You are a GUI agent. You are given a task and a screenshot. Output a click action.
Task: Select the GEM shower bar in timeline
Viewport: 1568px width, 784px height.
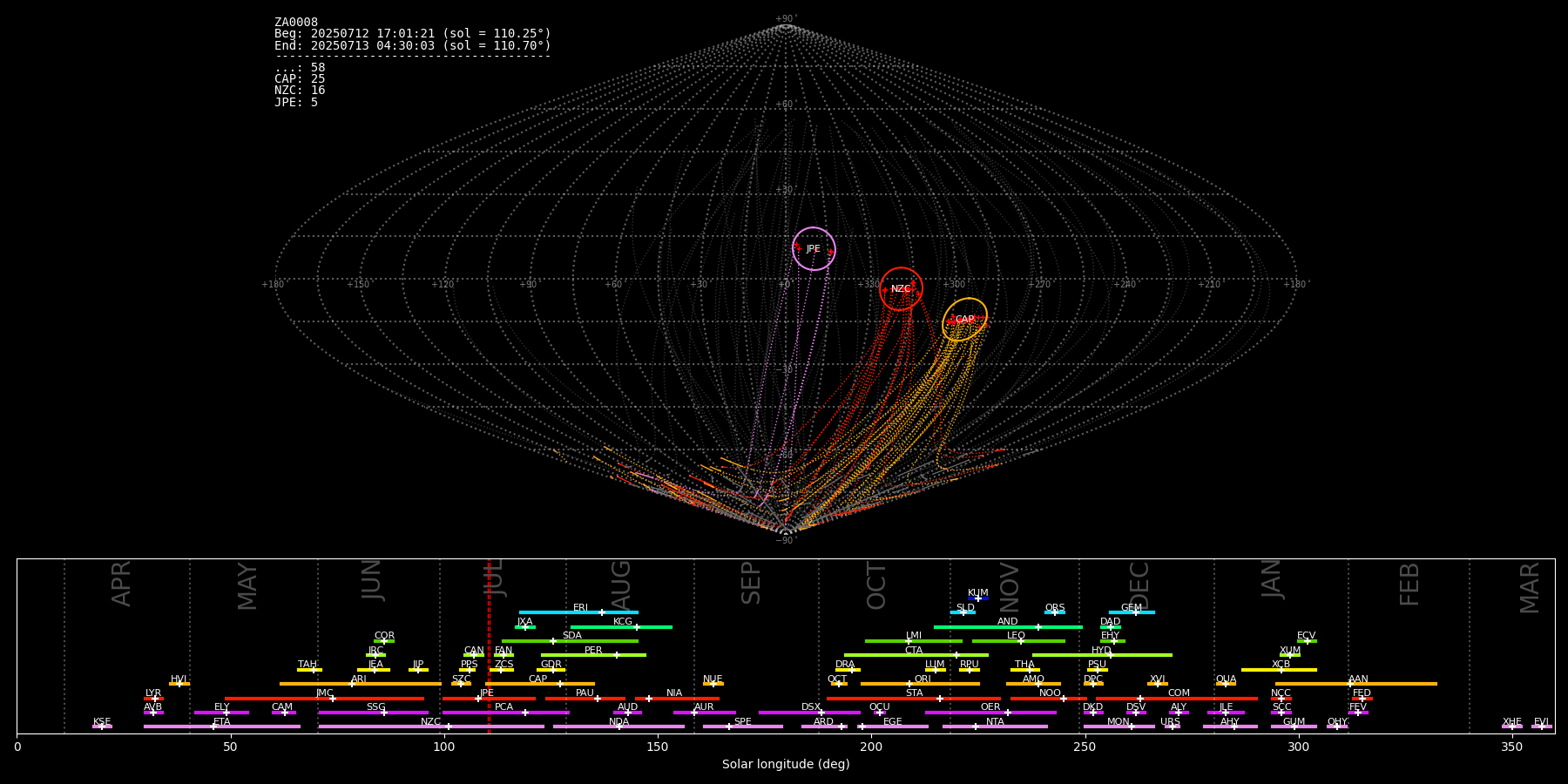click(1132, 612)
